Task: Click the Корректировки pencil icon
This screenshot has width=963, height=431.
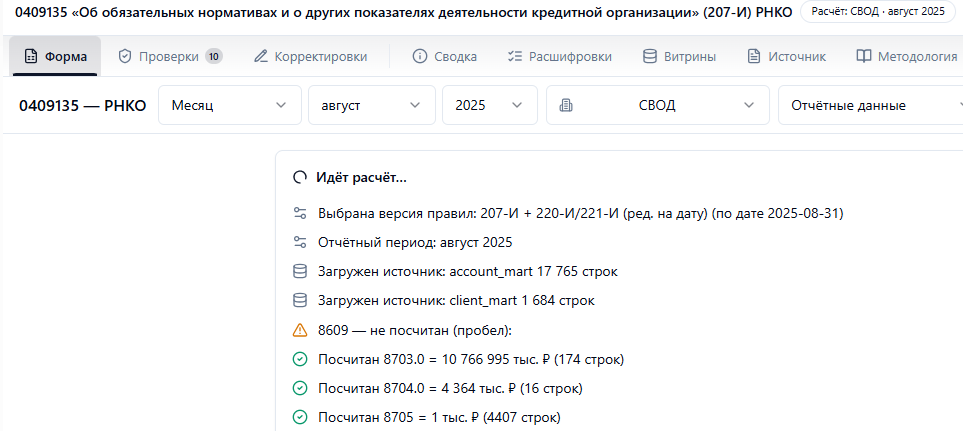Action: coord(261,56)
